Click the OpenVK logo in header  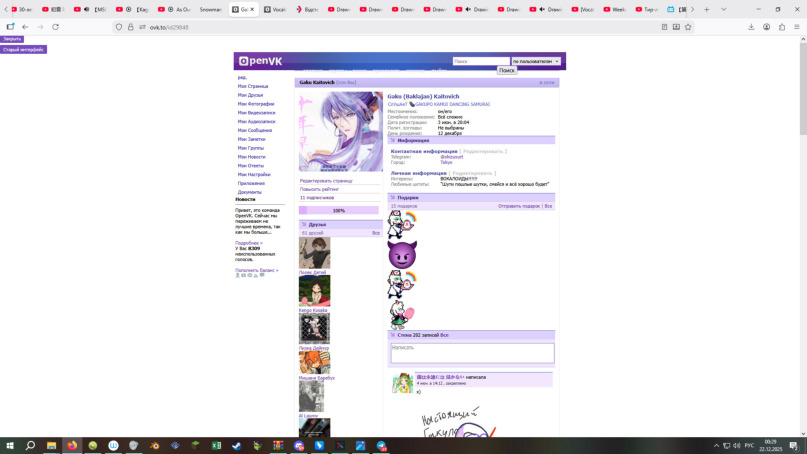(260, 61)
